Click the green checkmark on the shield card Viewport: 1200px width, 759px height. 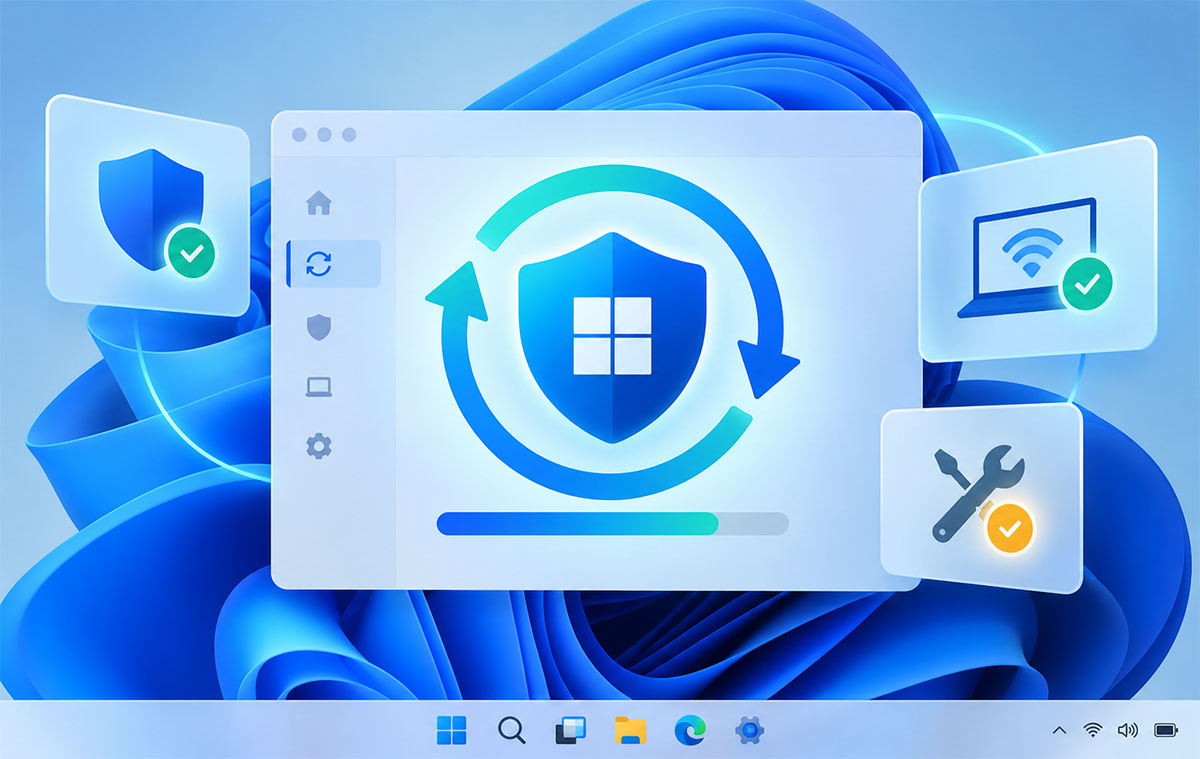(190, 251)
